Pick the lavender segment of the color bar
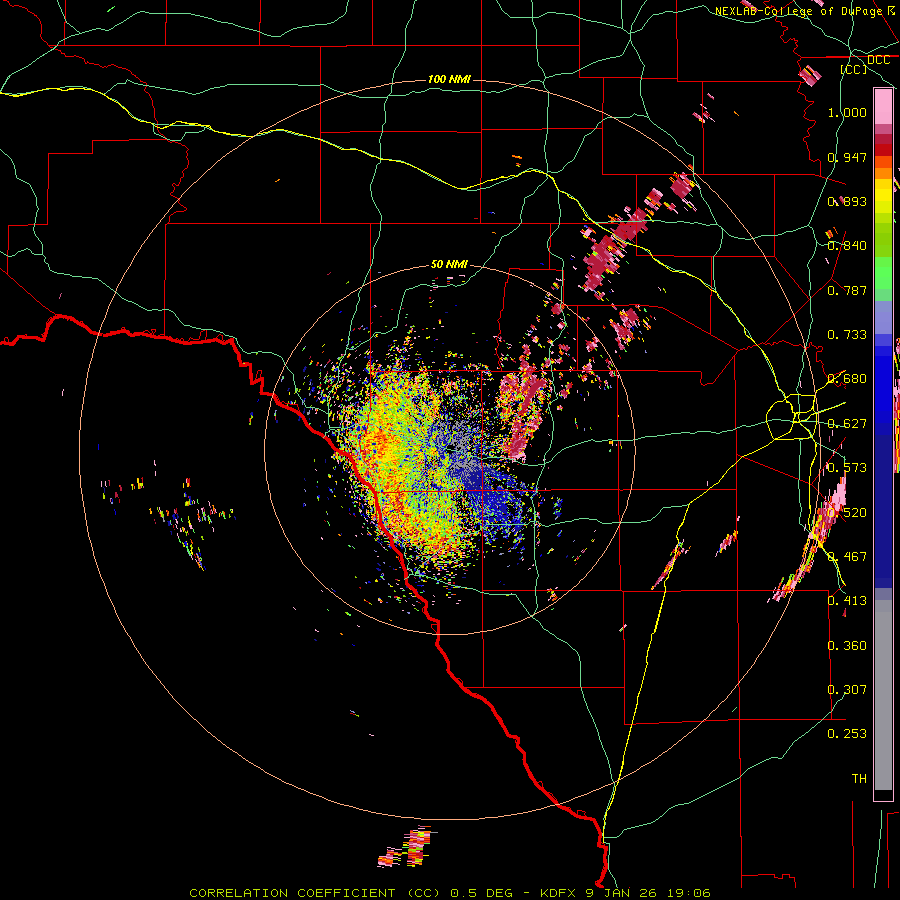Screen dimensions: 900x900 pyautogui.click(x=883, y=319)
